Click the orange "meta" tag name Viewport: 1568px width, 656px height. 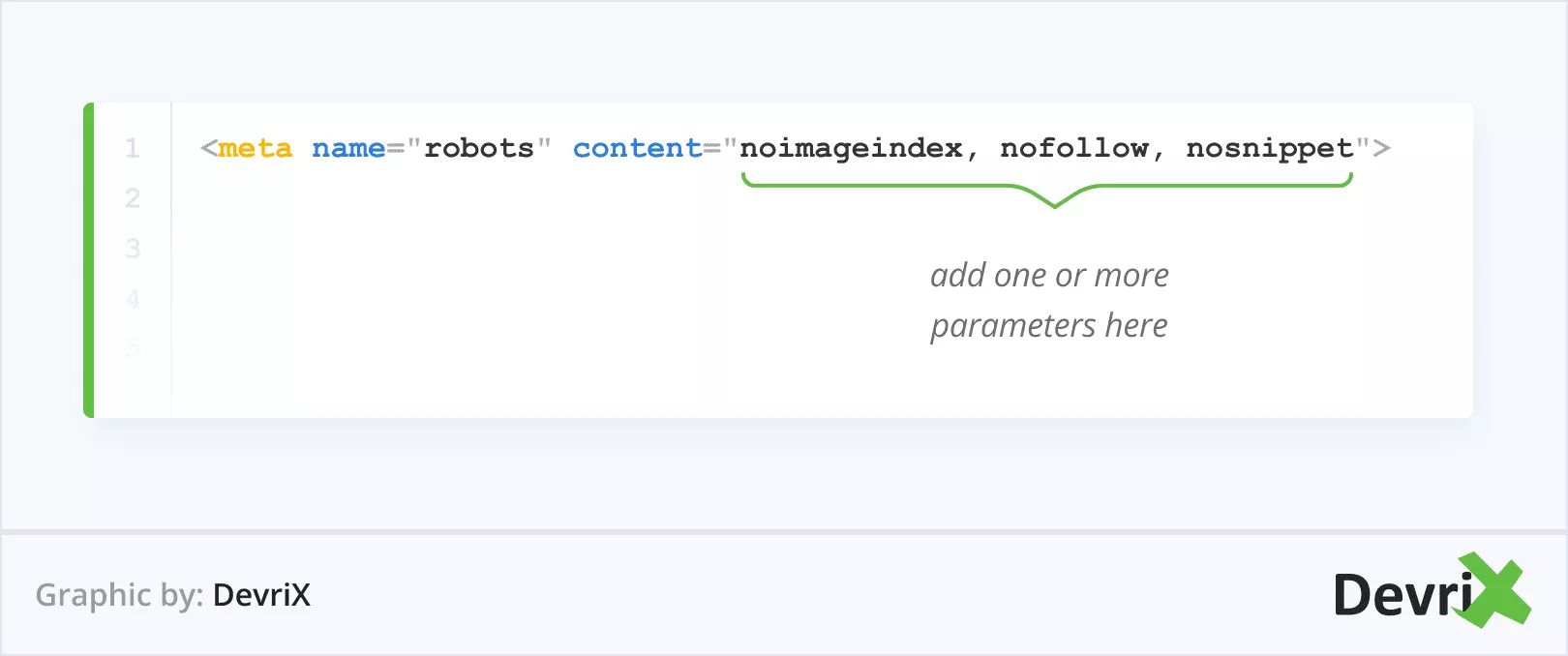(x=255, y=149)
